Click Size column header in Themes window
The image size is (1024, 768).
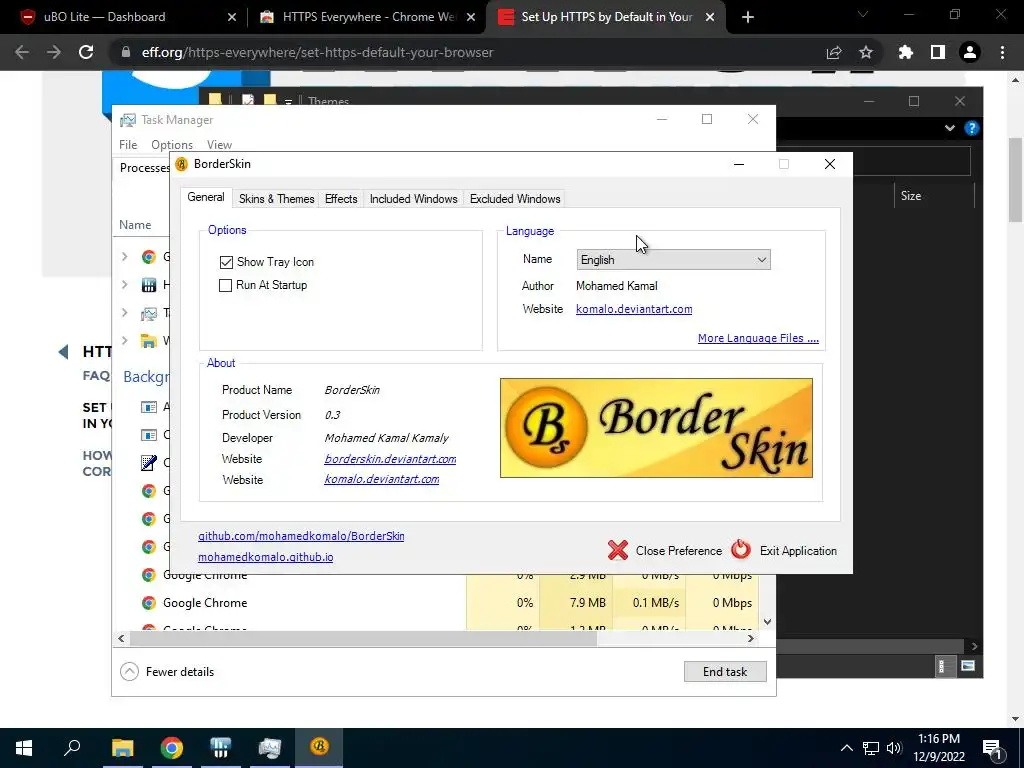[x=910, y=196]
